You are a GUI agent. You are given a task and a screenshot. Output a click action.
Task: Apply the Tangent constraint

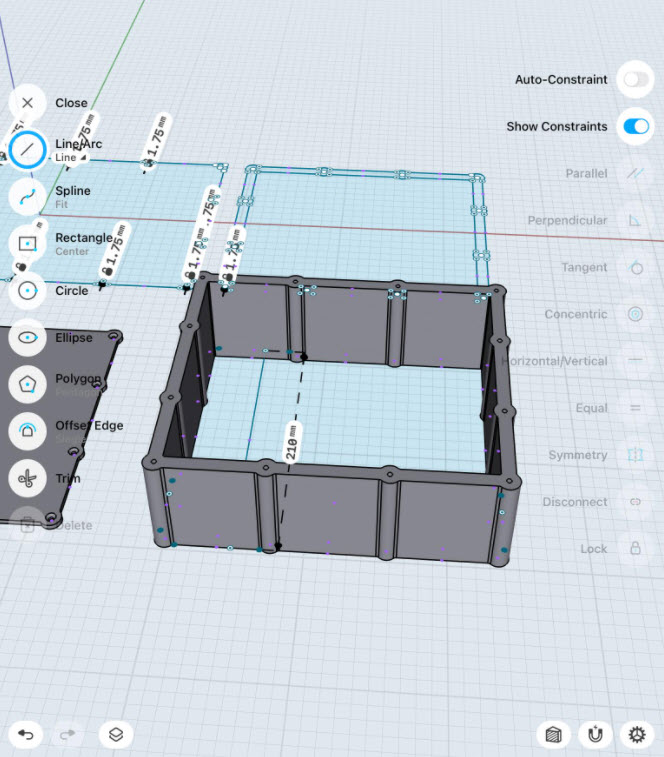click(634, 268)
